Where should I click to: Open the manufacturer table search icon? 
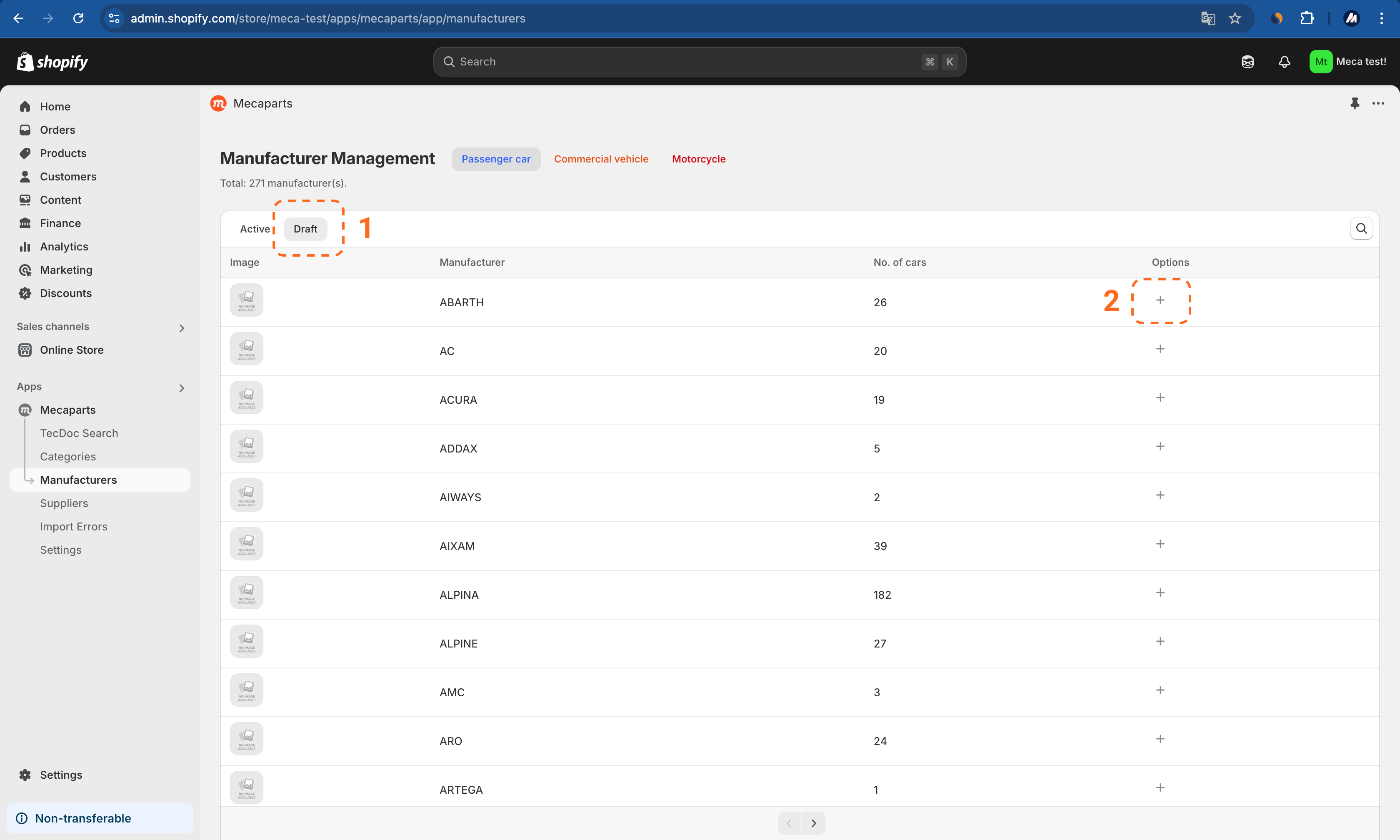pyautogui.click(x=1361, y=229)
